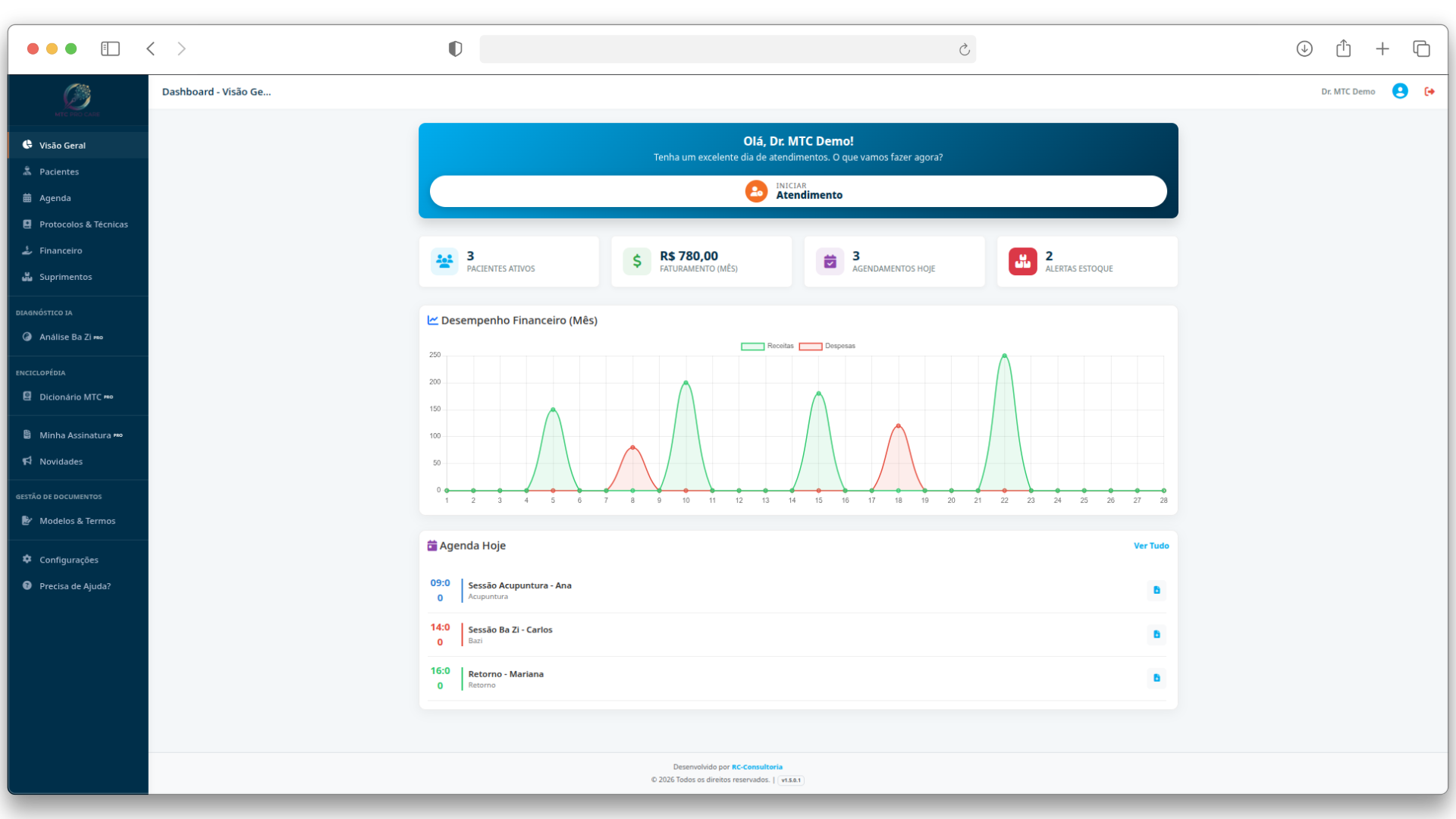Open document icon for Retorno - Mariana

tap(1156, 678)
